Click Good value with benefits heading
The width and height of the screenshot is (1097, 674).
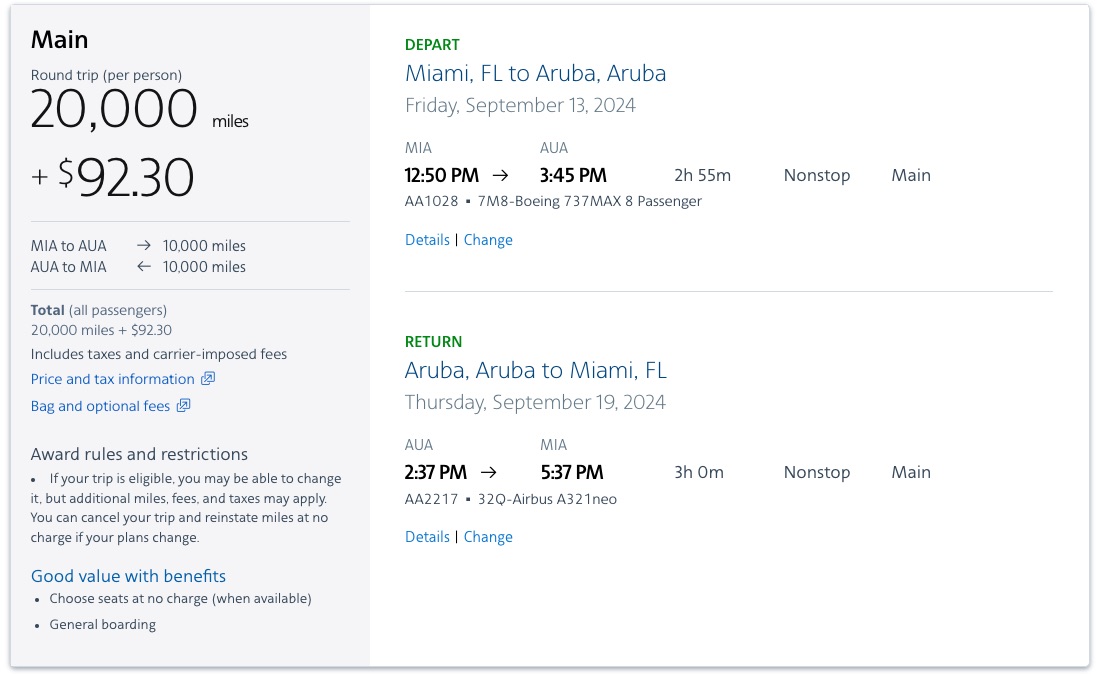(x=128, y=576)
